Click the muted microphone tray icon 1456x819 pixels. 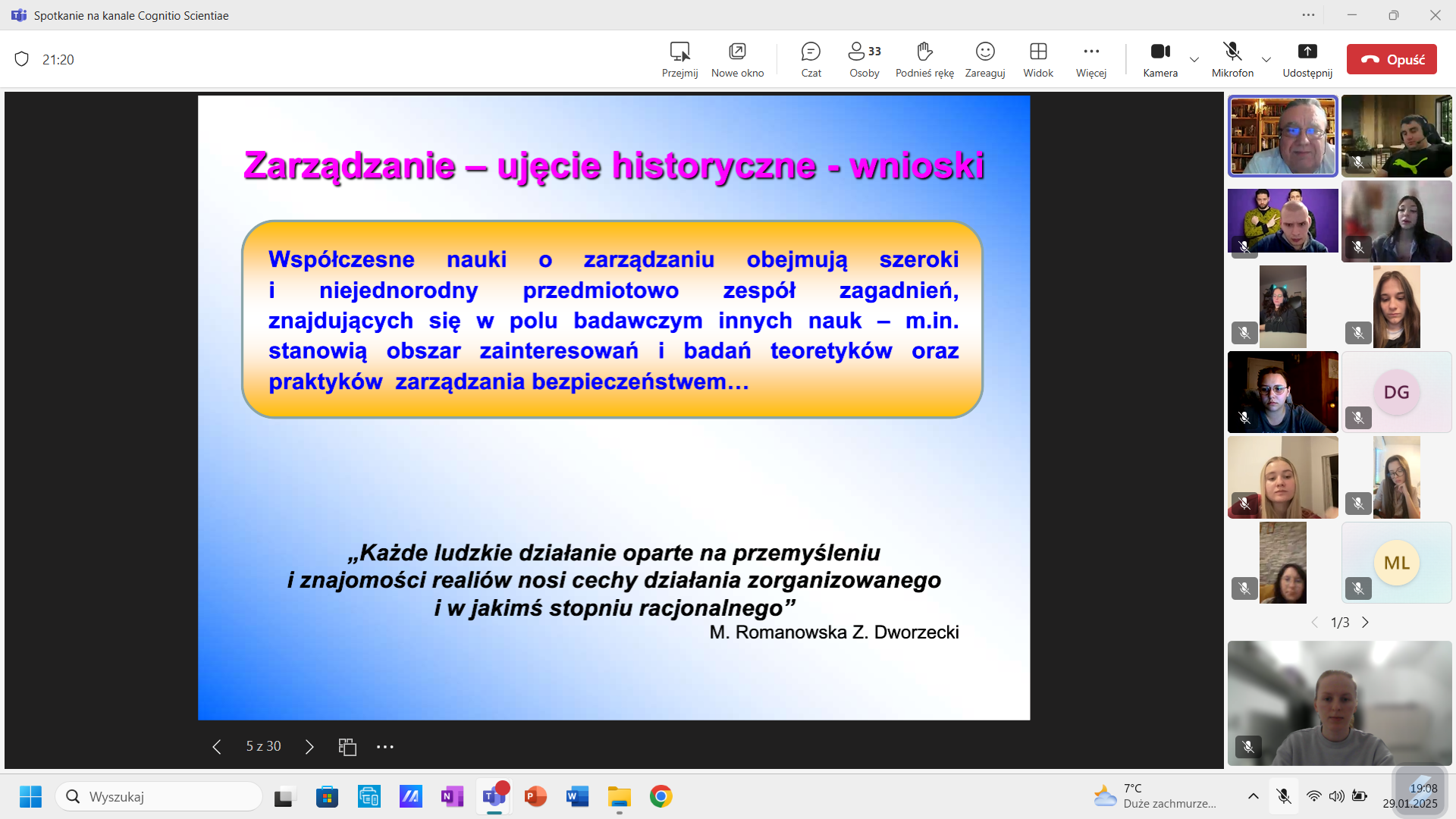pyautogui.click(x=1284, y=796)
